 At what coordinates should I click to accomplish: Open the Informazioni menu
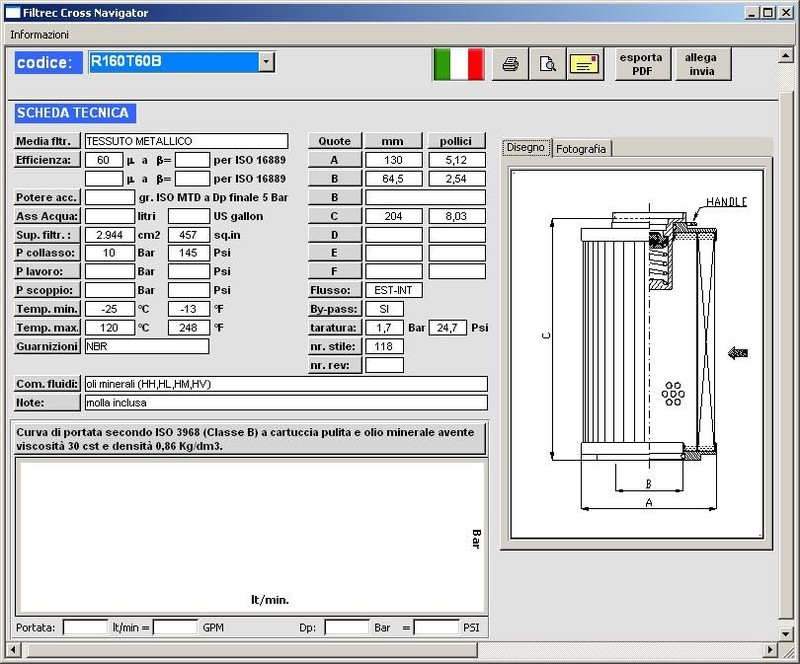40,34
